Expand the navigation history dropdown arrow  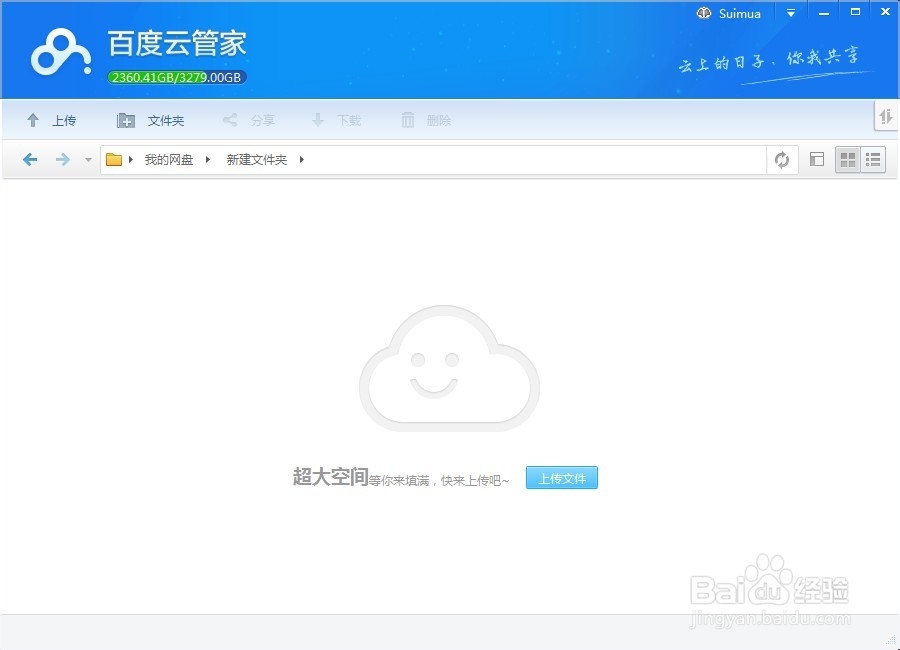click(x=88, y=159)
